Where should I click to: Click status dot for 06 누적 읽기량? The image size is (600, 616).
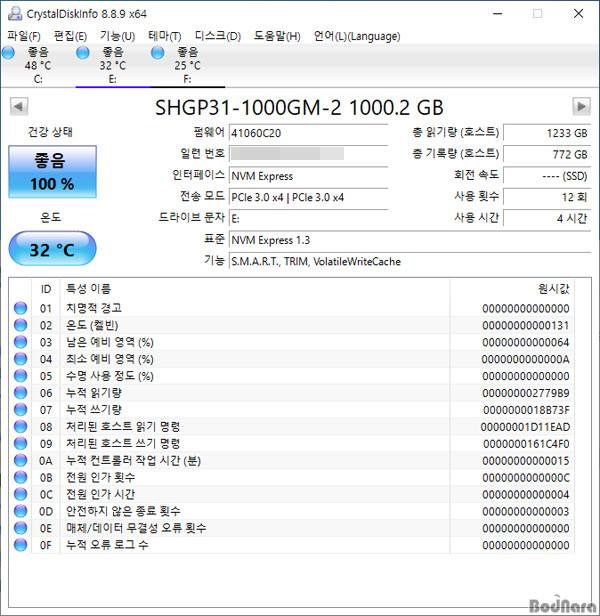(20, 393)
